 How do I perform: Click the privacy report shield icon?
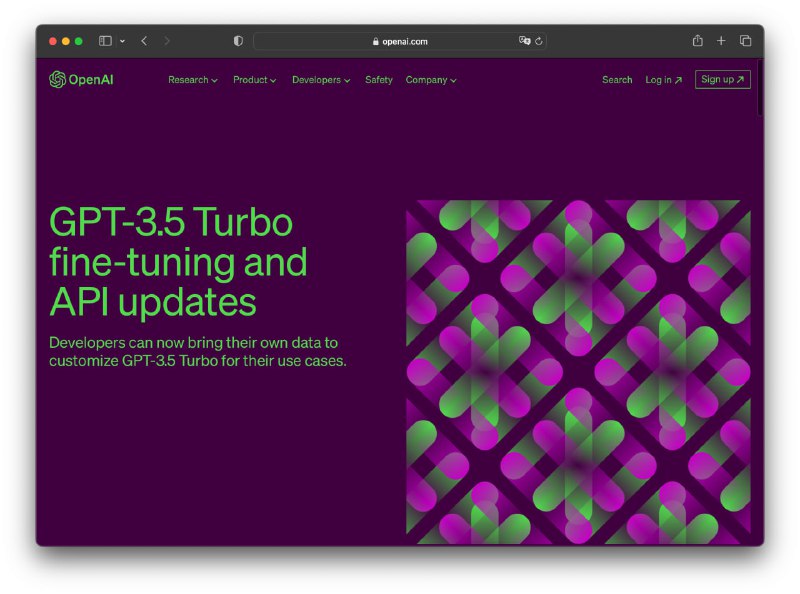(x=238, y=41)
